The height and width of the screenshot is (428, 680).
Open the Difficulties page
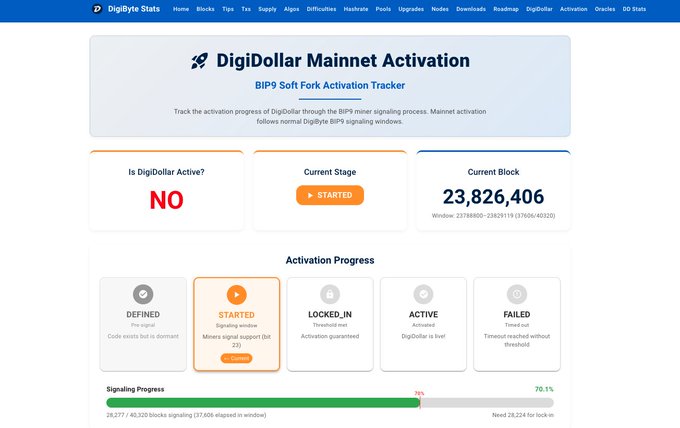coord(321,9)
